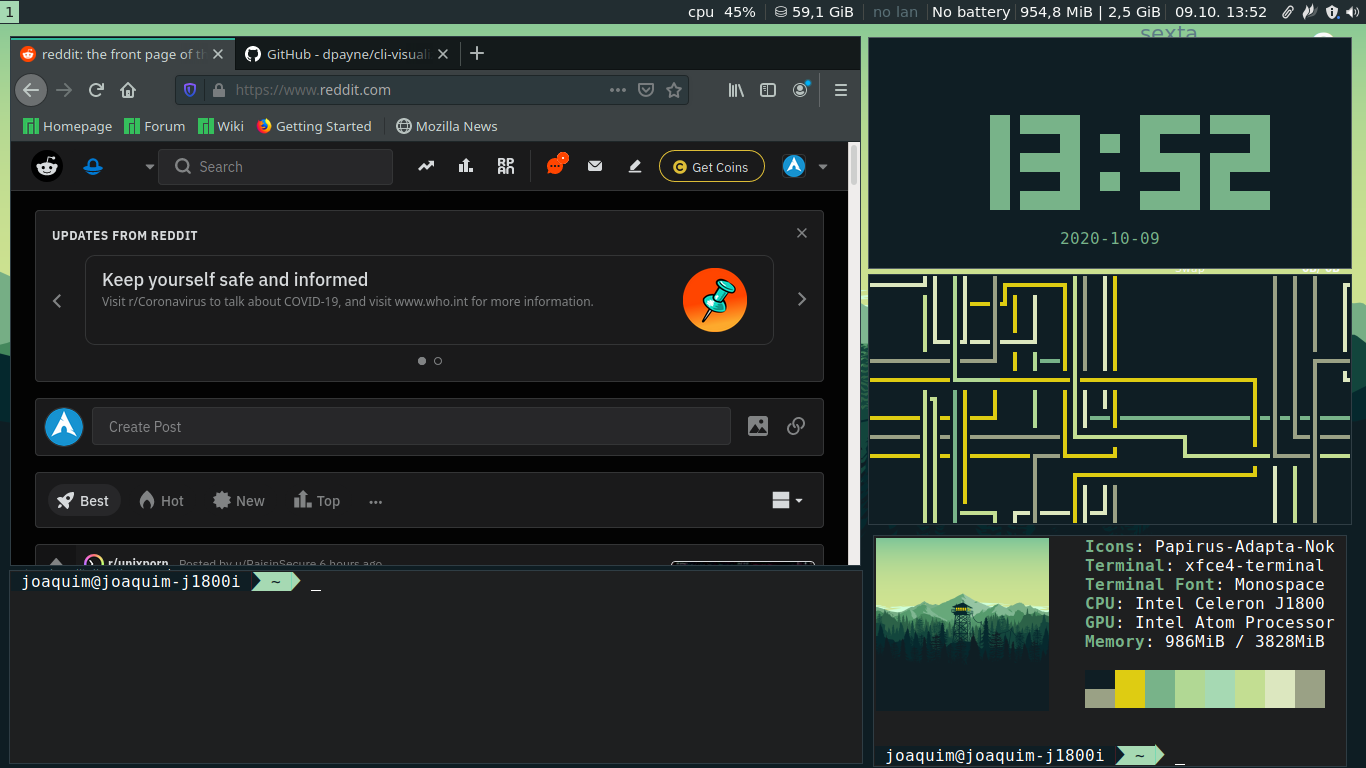
Task: Show next reddit update card
Action: [801, 299]
